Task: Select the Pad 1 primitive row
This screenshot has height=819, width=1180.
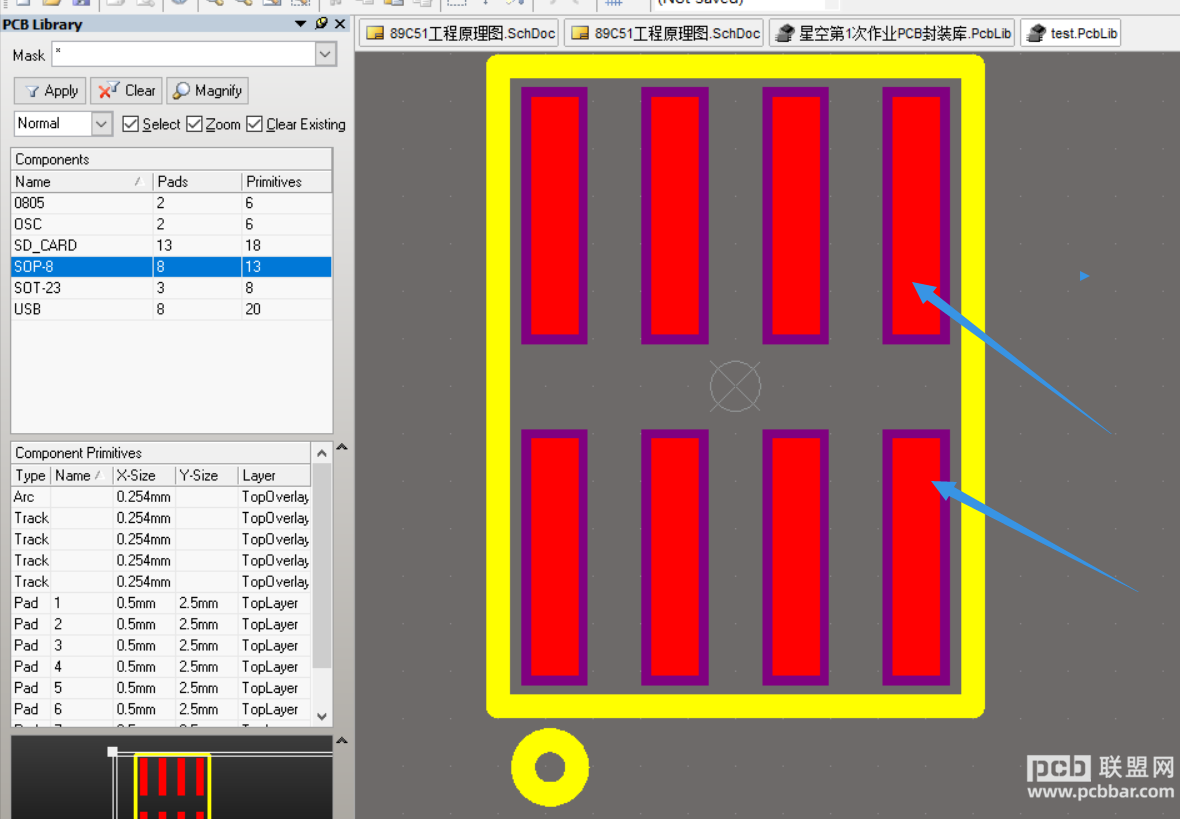Action: coord(161,603)
